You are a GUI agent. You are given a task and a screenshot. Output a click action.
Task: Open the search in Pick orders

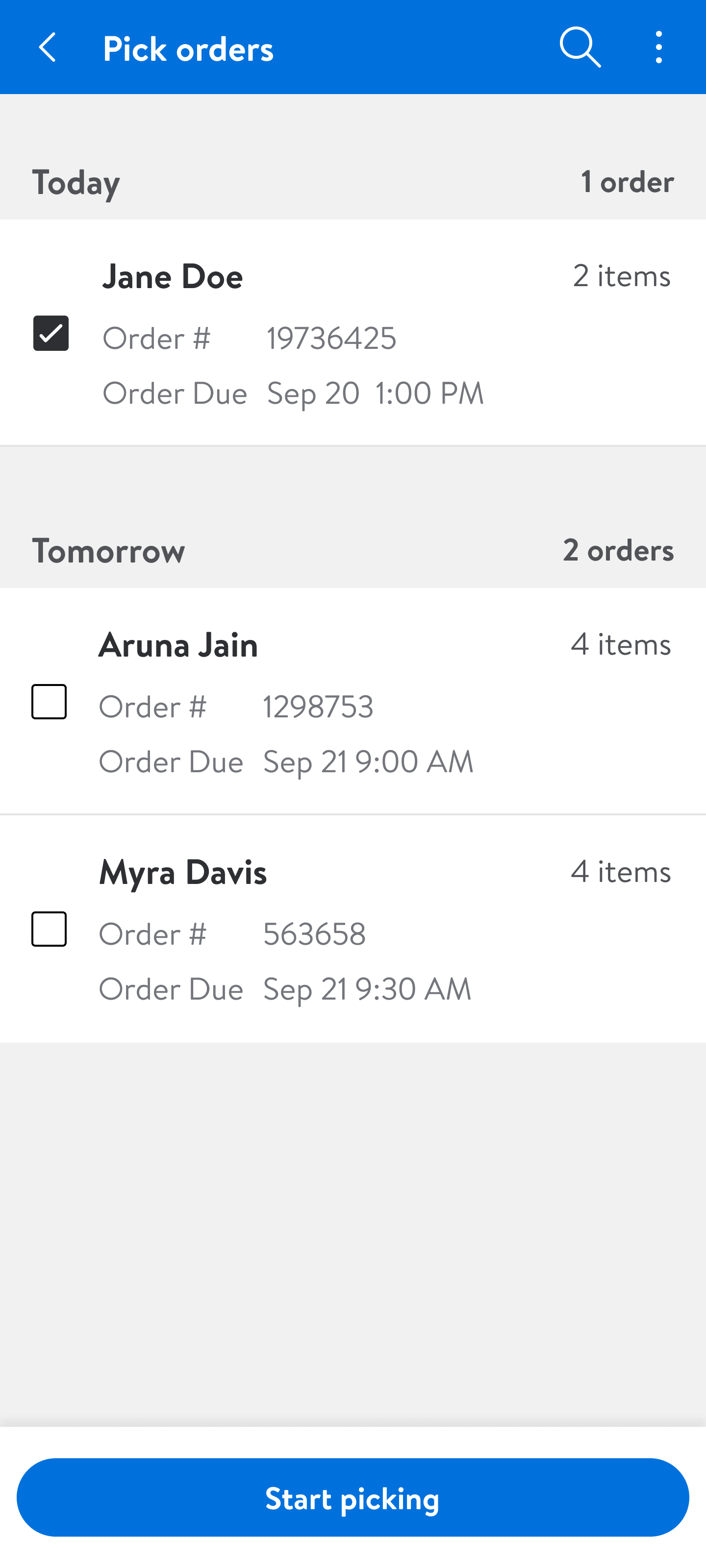tap(580, 48)
